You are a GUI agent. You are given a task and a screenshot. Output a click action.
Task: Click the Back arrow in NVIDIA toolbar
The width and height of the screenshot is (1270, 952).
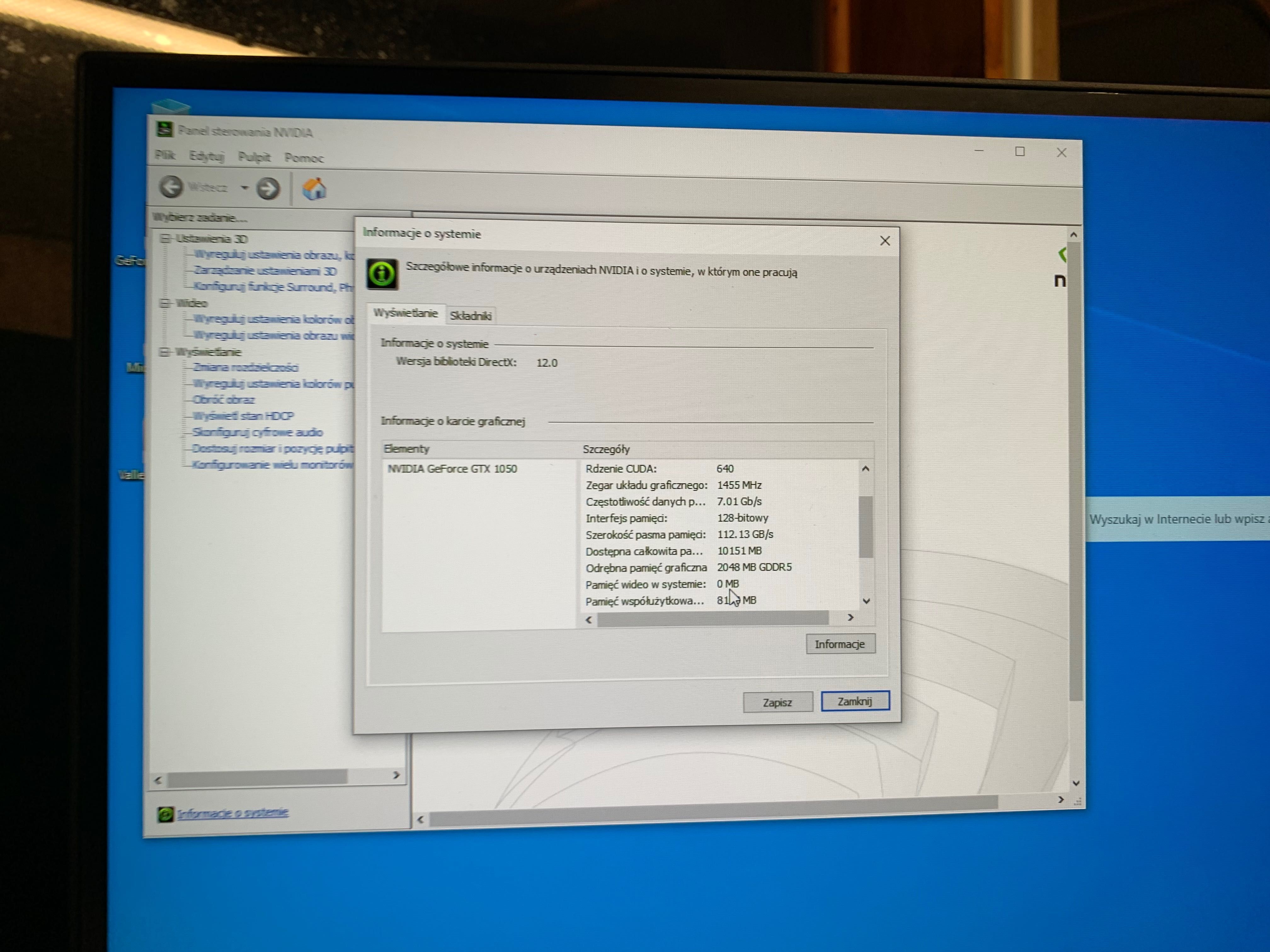(x=170, y=187)
